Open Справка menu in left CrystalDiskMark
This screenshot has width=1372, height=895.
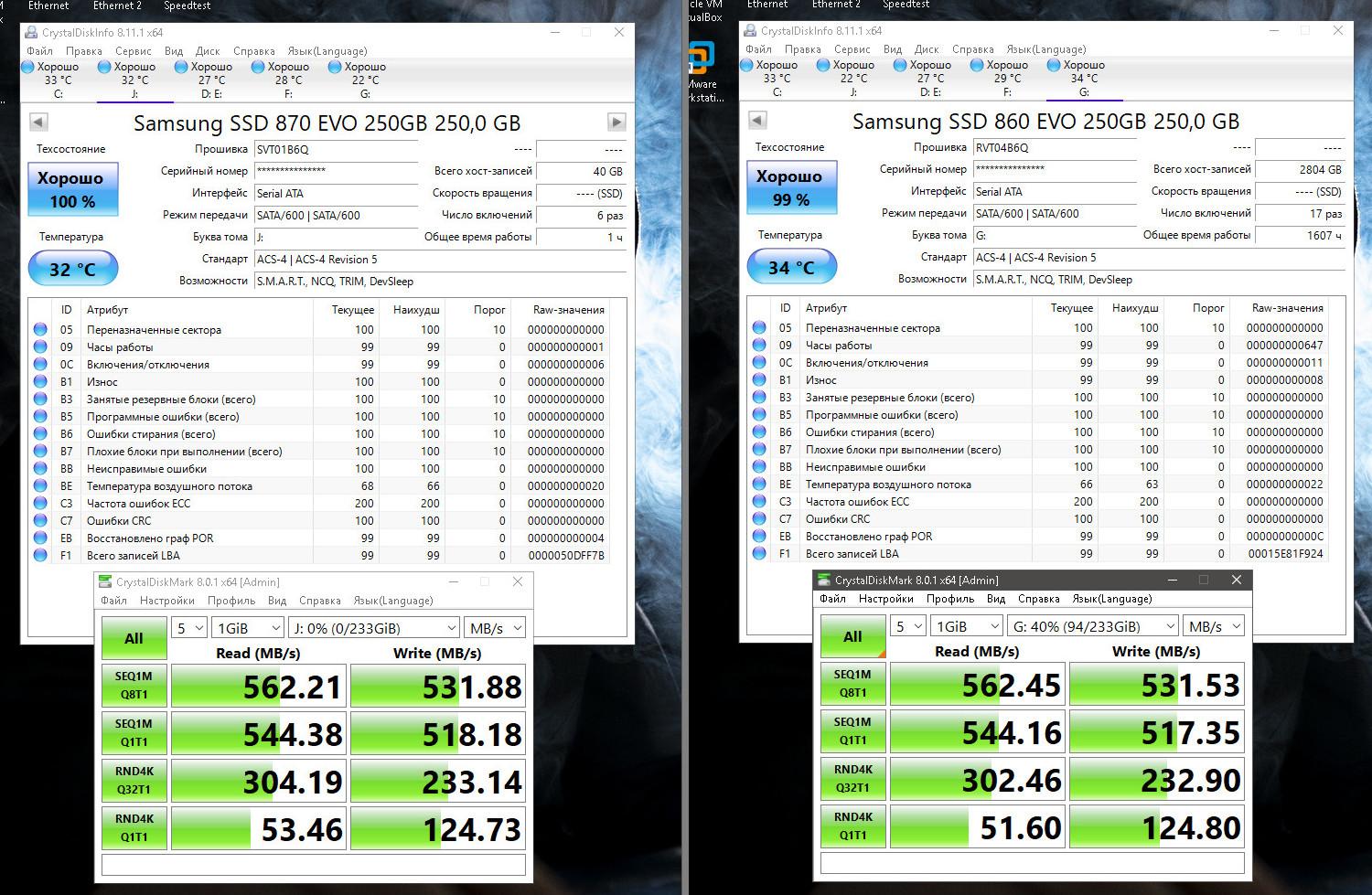pos(320,601)
